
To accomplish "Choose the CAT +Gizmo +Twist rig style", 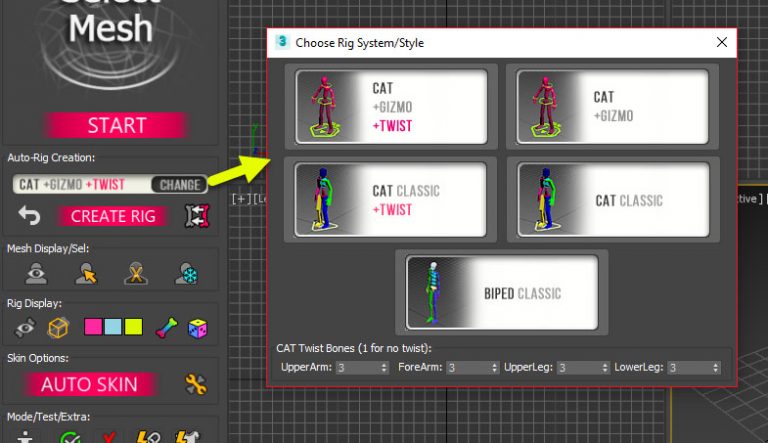I will (x=390, y=107).
